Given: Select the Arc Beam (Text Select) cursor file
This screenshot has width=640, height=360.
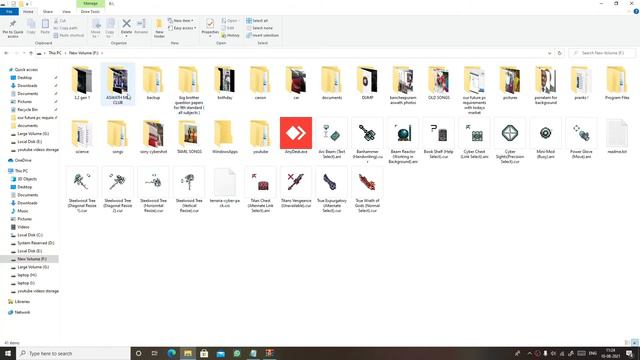Looking at the screenshot, I should click(332, 138).
